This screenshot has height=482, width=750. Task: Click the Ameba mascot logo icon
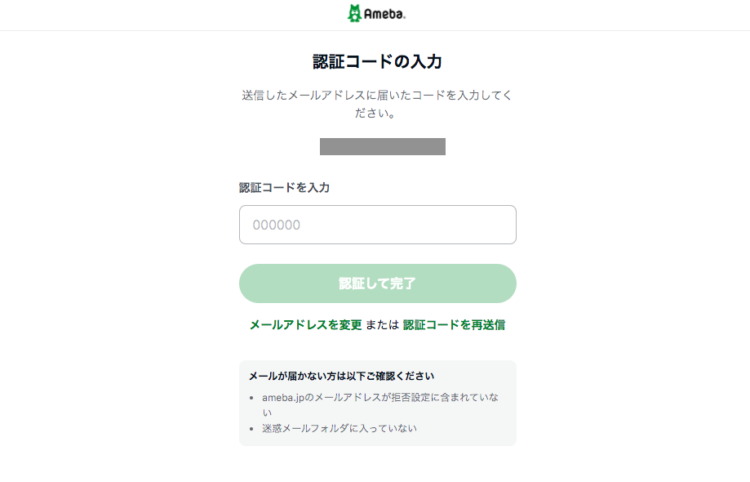pos(354,13)
